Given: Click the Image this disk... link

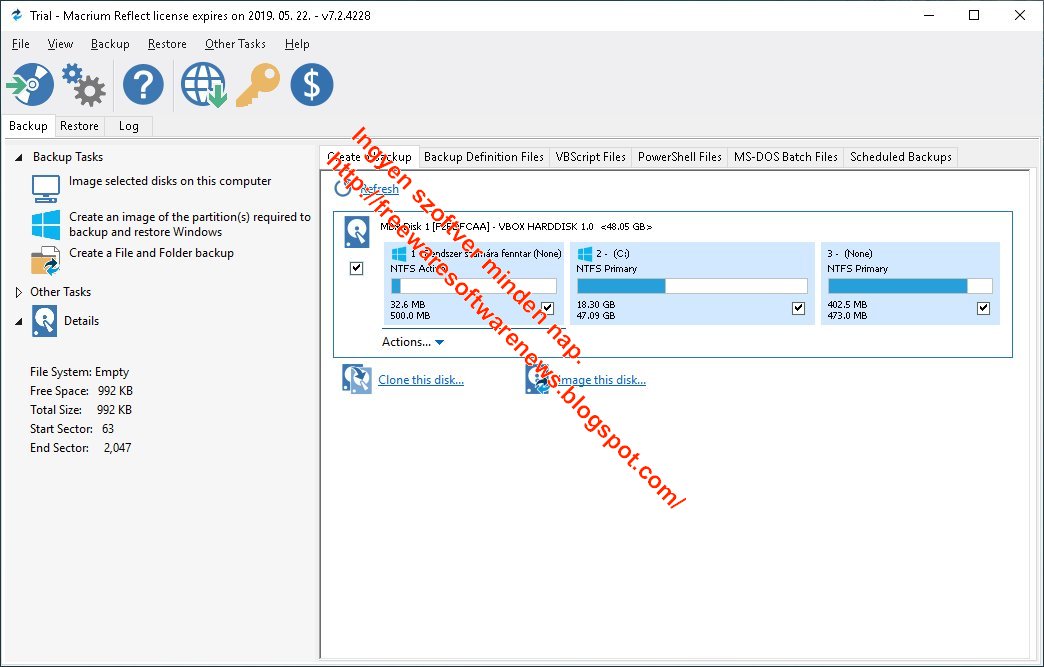Looking at the screenshot, I should coord(601,380).
